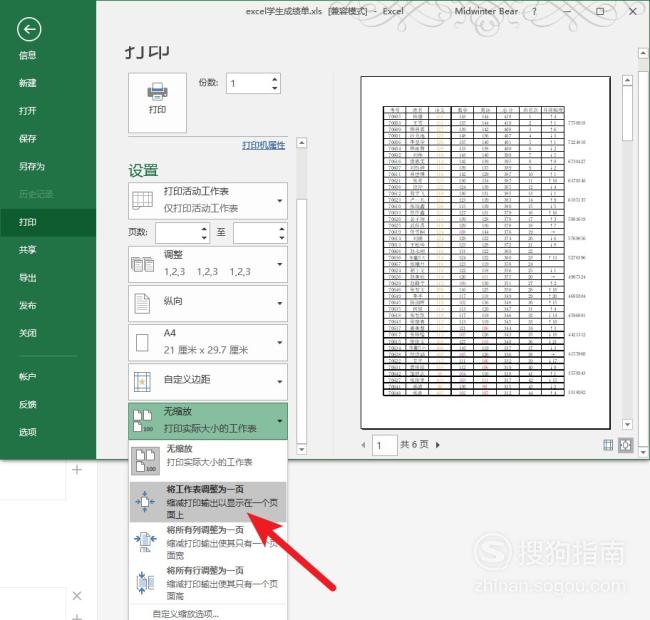Open the 打印活动工作表 dropdown
This screenshot has height=620, width=650.
(x=208, y=201)
